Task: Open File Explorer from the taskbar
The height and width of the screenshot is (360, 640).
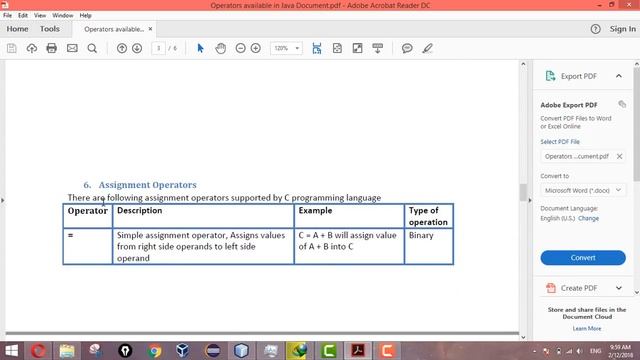Action: click(67, 351)
